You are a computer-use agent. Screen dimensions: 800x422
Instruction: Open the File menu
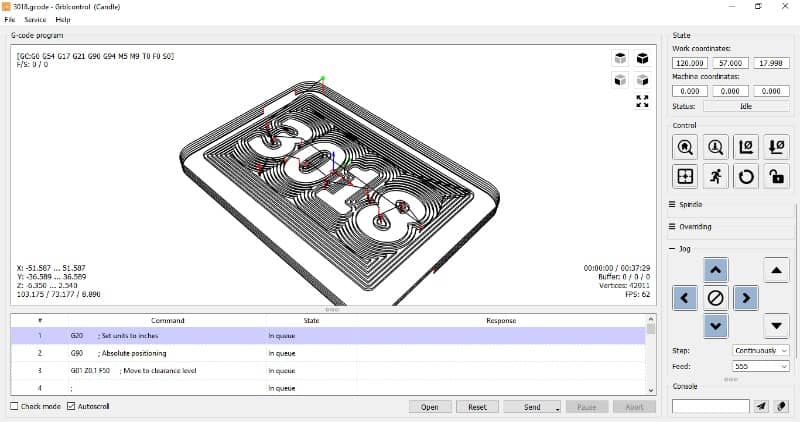coord(10,20)
